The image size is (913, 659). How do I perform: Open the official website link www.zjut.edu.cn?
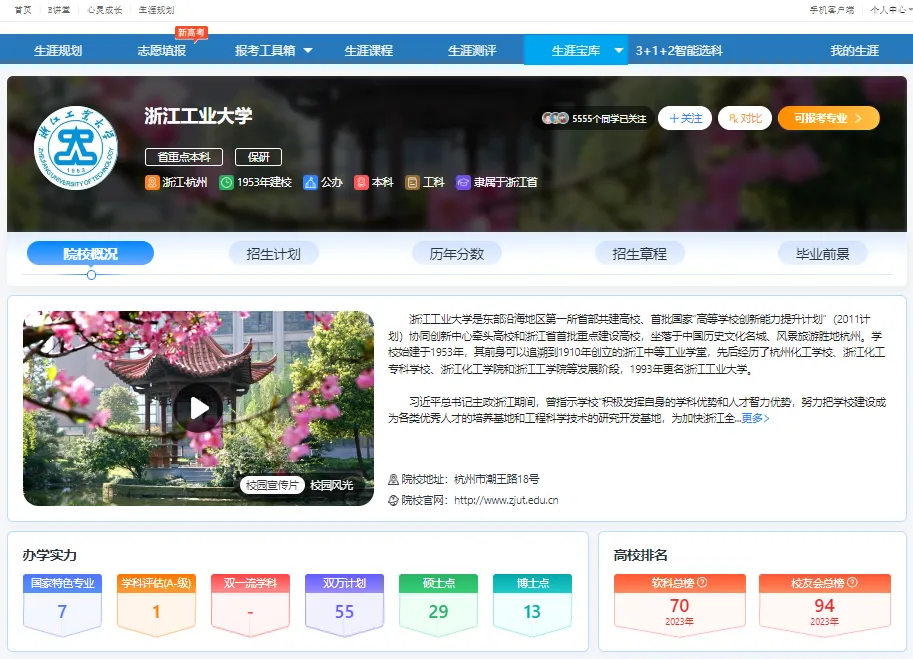click(x=506, y=500)
